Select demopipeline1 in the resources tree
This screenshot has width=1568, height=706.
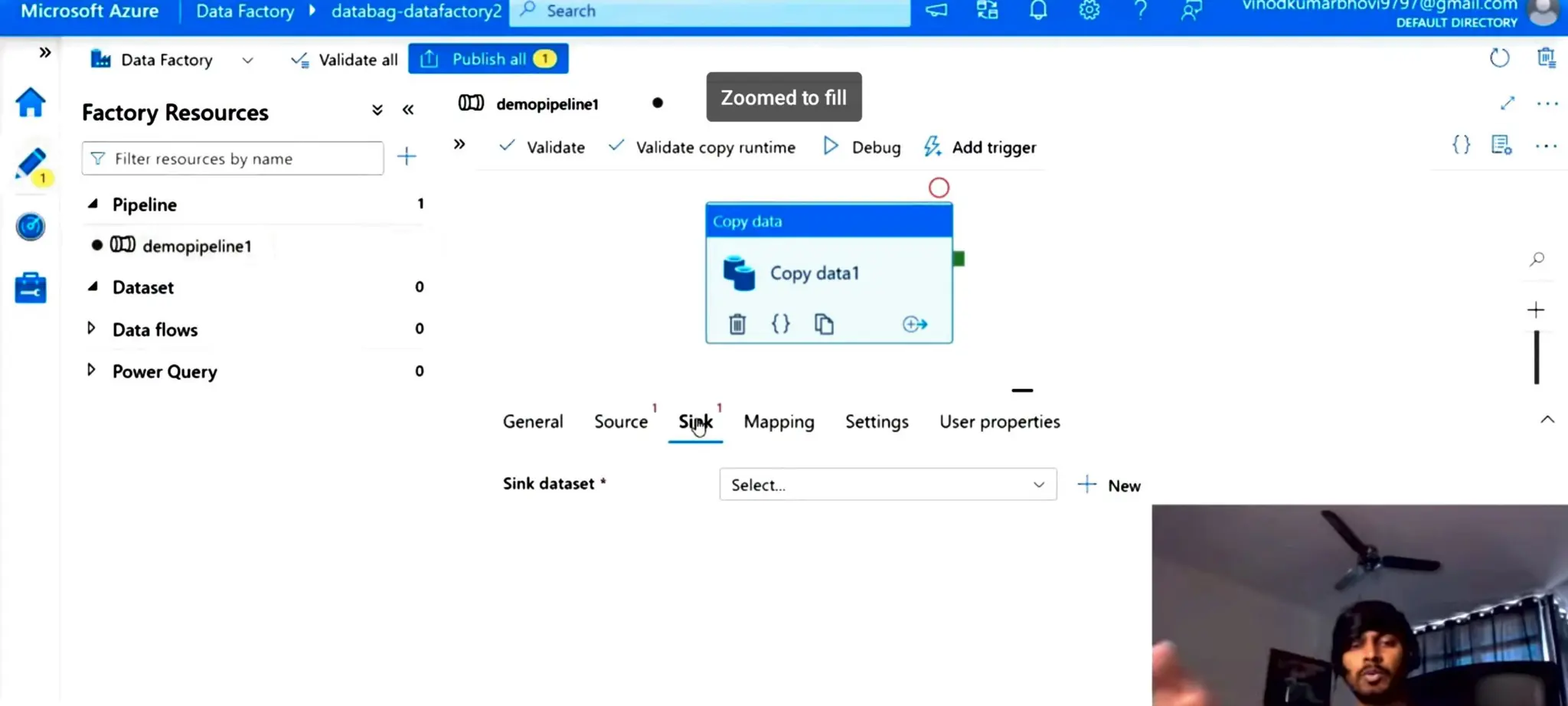coord(197,246)
